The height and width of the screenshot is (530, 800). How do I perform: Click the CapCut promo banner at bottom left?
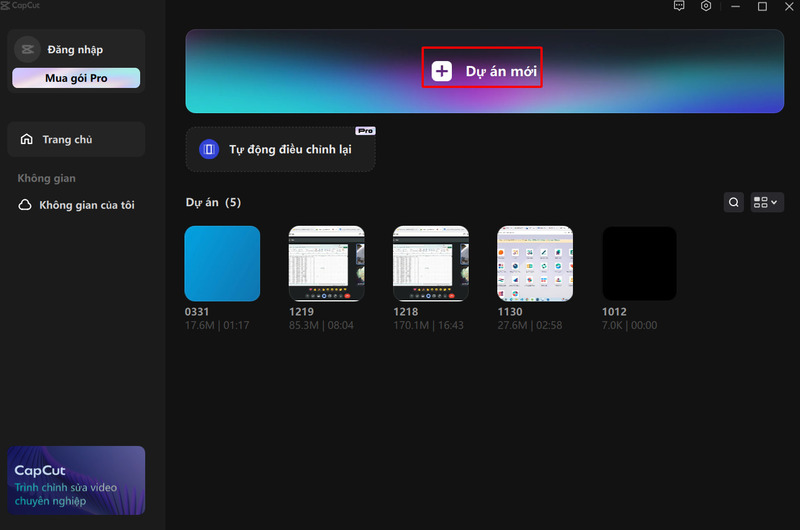76,480
